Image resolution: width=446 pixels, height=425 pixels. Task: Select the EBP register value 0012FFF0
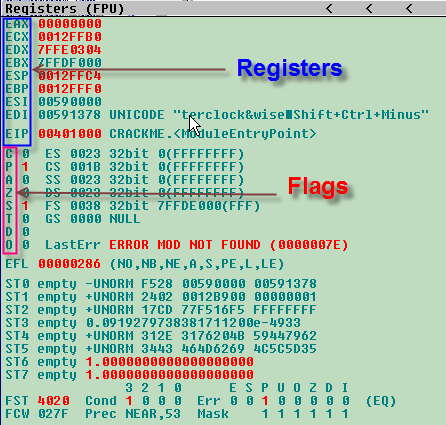pos(70,89)
